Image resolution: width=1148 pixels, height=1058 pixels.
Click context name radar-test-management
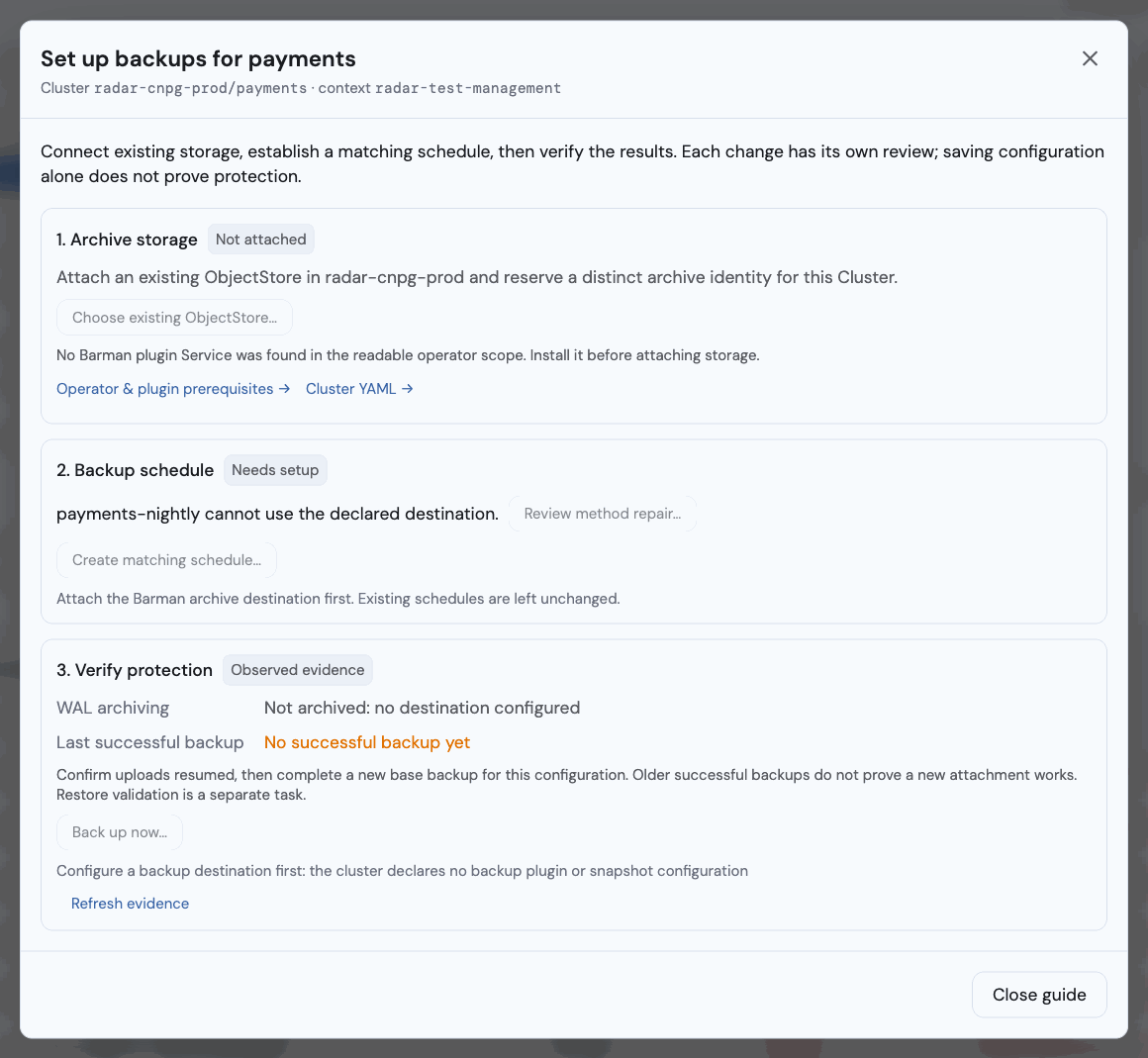(x=468, y=88)
